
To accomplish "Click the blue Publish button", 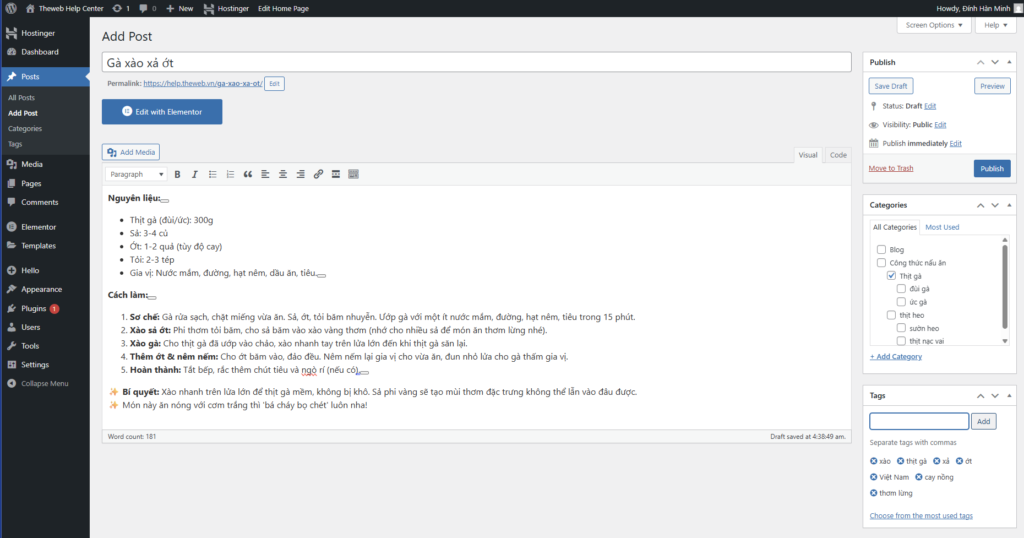I will pos(991,168).
